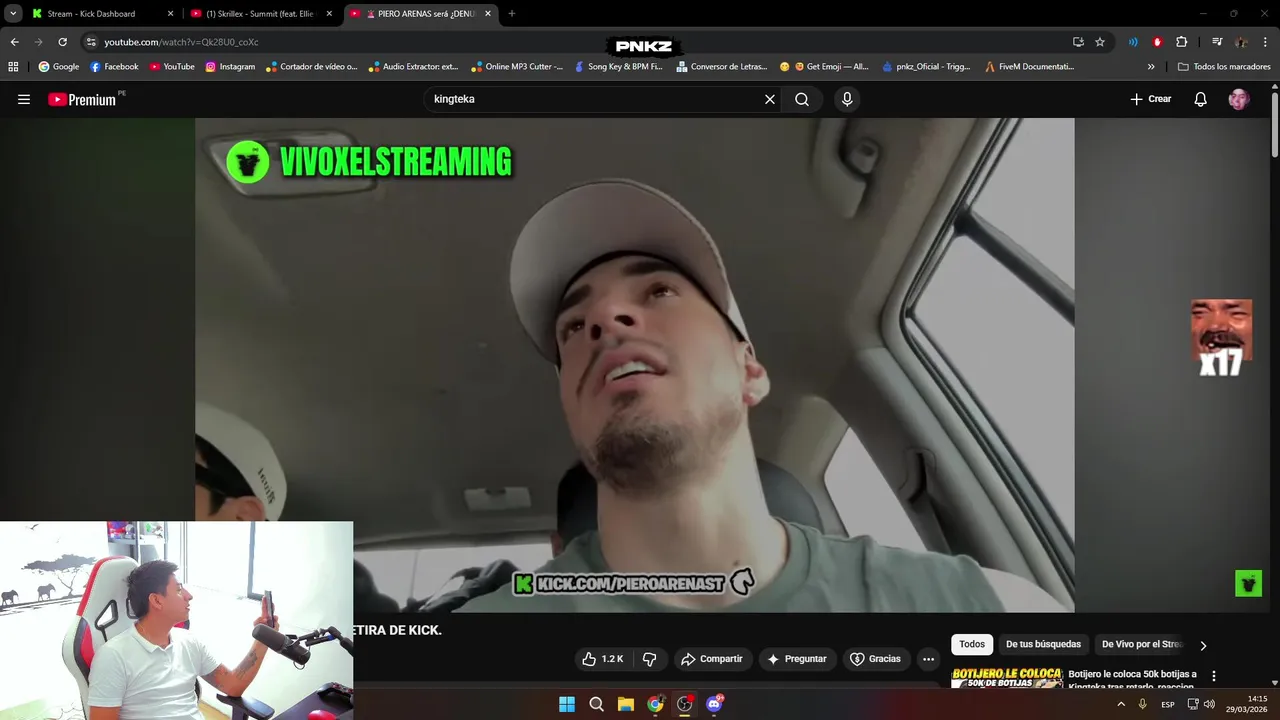Like the video with 1.2 K
Screen dimensions: 1280x720
click(x=602, y=659)
